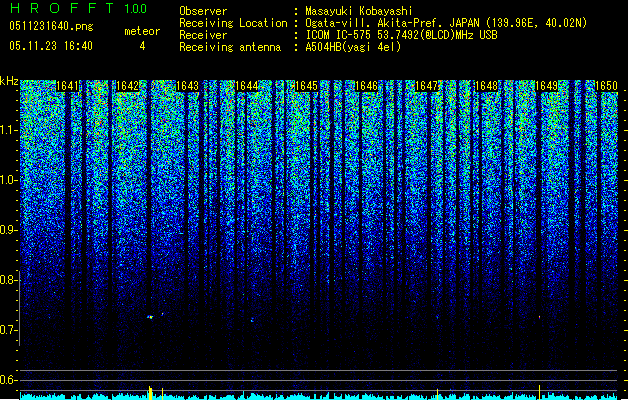Select the filename 0511231640.png
The height and width of the screenshot is (400, 629).
pyautogui.click(x=51, y=26)
